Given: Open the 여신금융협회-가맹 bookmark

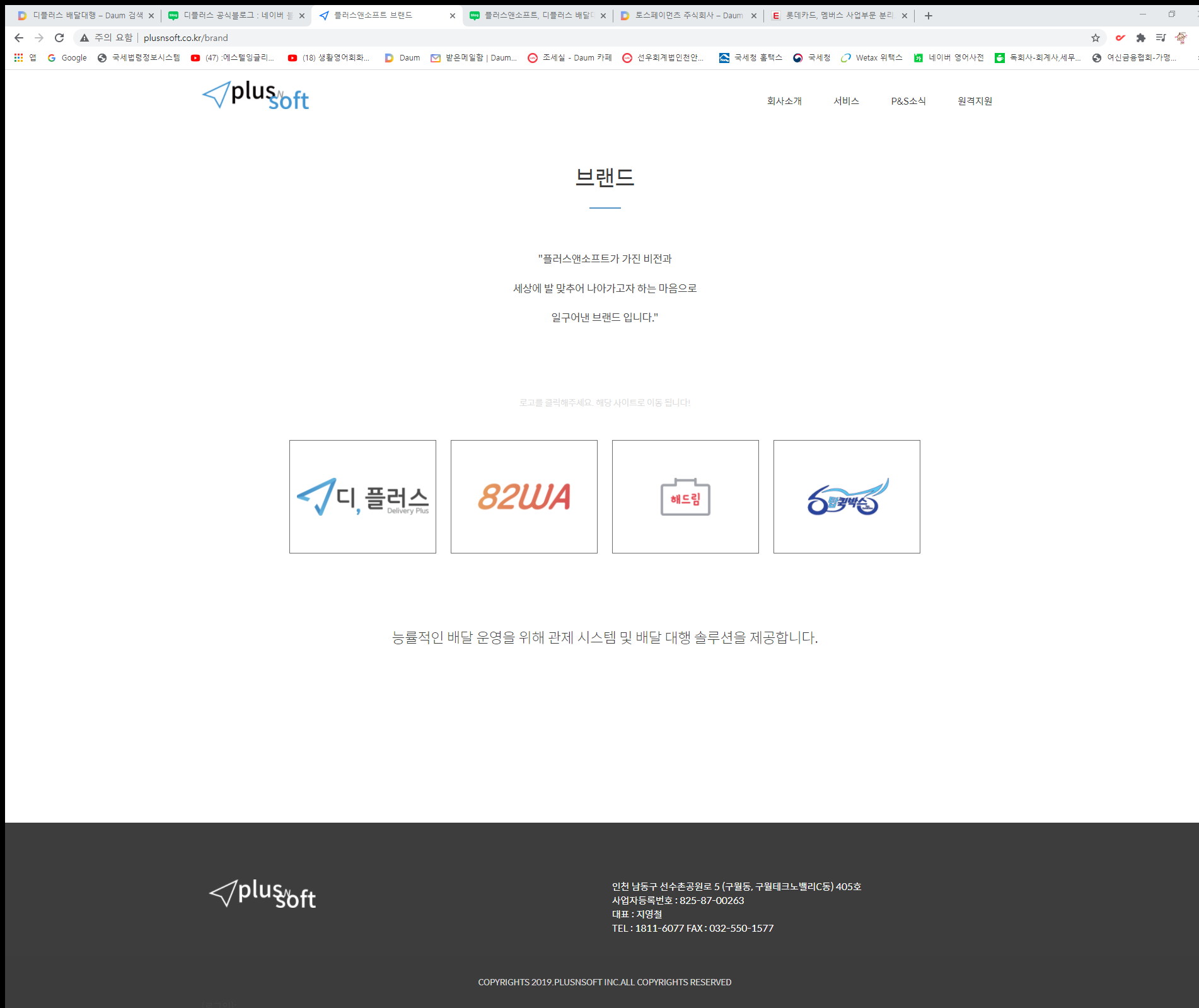Looking at the screenshot, I should (x=1134, y=57).
